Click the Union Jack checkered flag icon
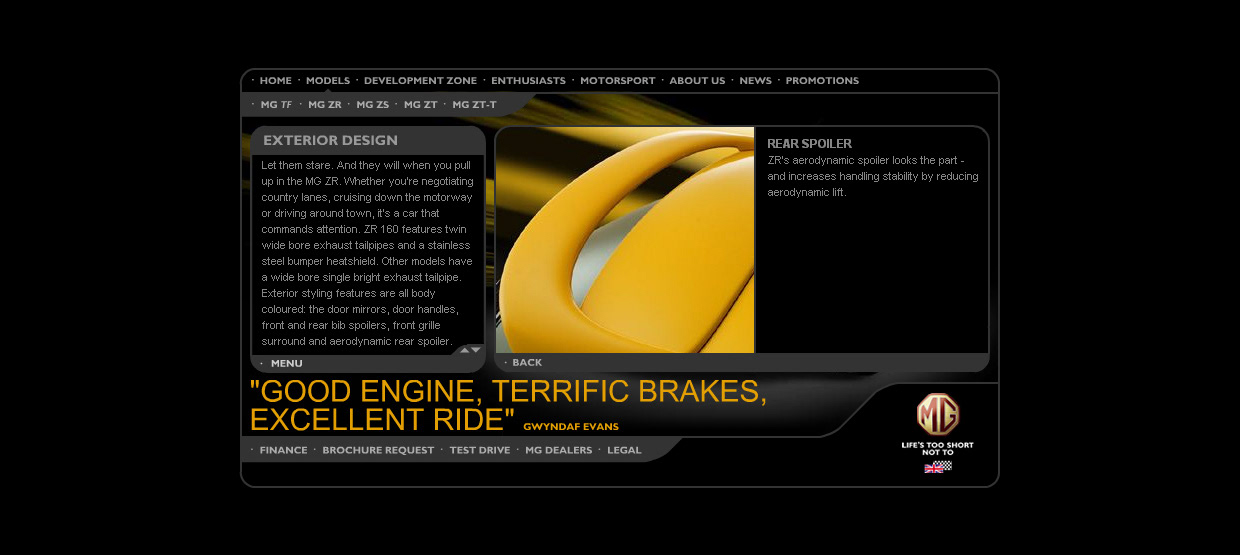The width and height of the screenshot is (1240, 555). coord(938,467)
